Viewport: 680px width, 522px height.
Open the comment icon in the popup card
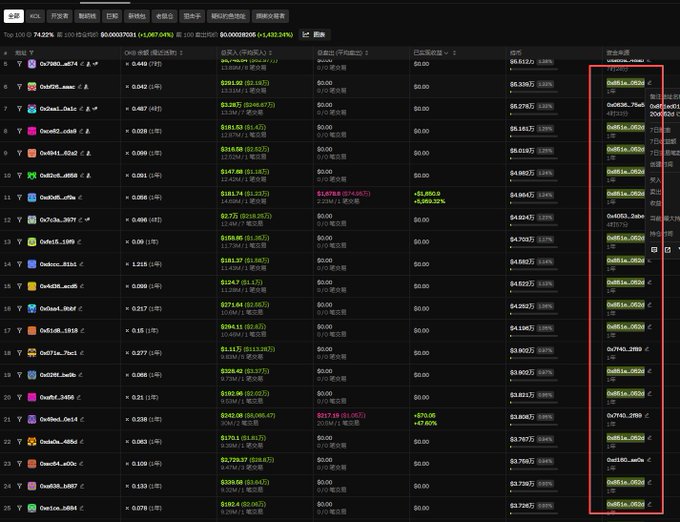click(x=654, y=250)
